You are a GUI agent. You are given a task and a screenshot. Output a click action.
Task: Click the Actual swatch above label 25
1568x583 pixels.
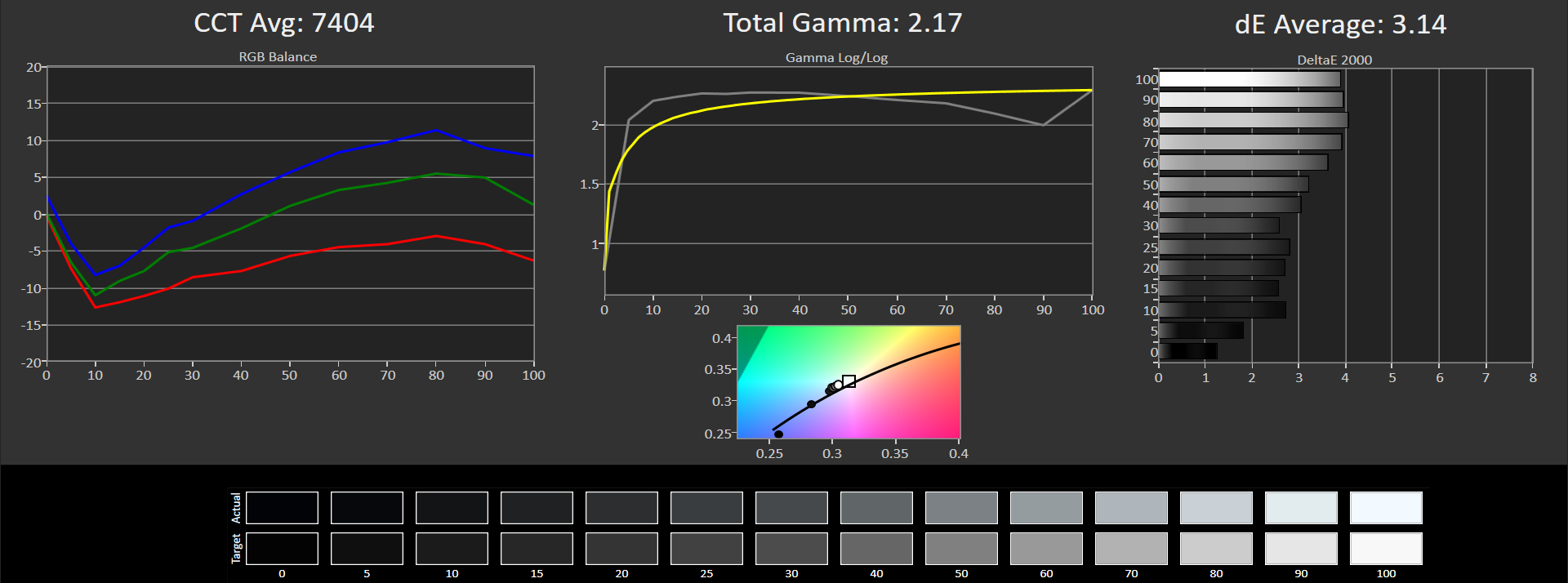[706, 508]
